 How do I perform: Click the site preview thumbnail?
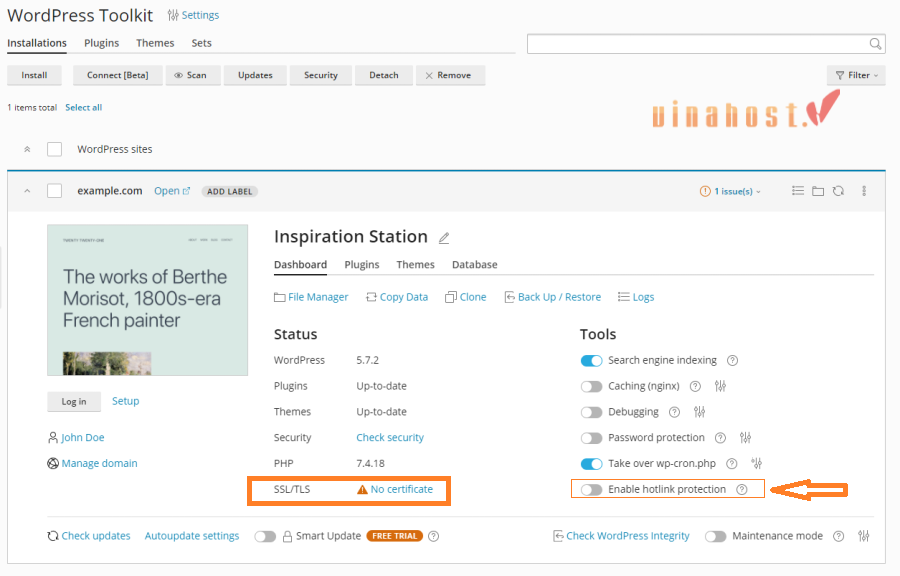pyautogui.click(x=148, y=300)
